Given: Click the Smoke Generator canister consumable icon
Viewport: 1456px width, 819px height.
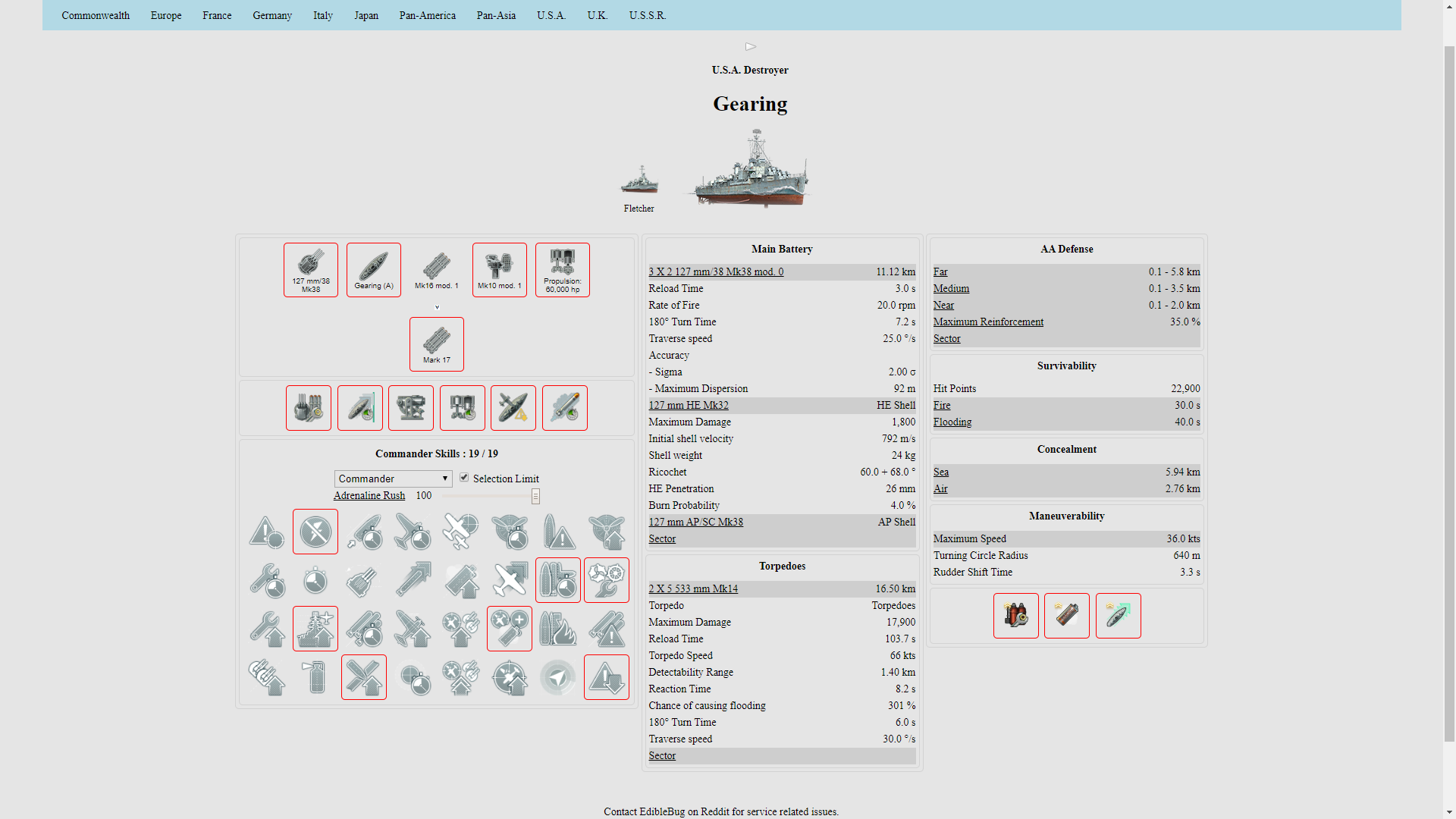Looking at the screenshot, I should [x=1066, y=616].
